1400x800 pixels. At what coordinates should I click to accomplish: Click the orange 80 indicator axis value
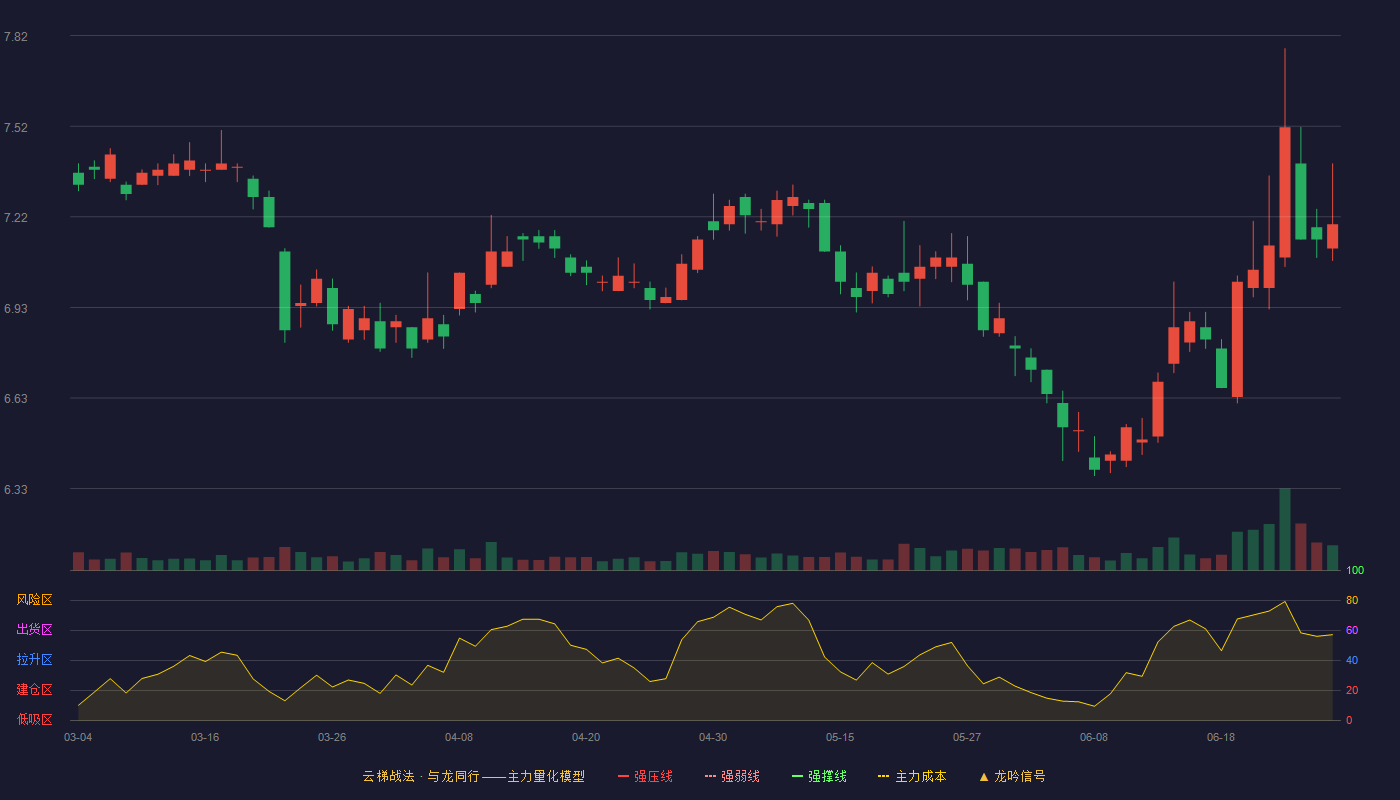click(x=1352, y=601)
